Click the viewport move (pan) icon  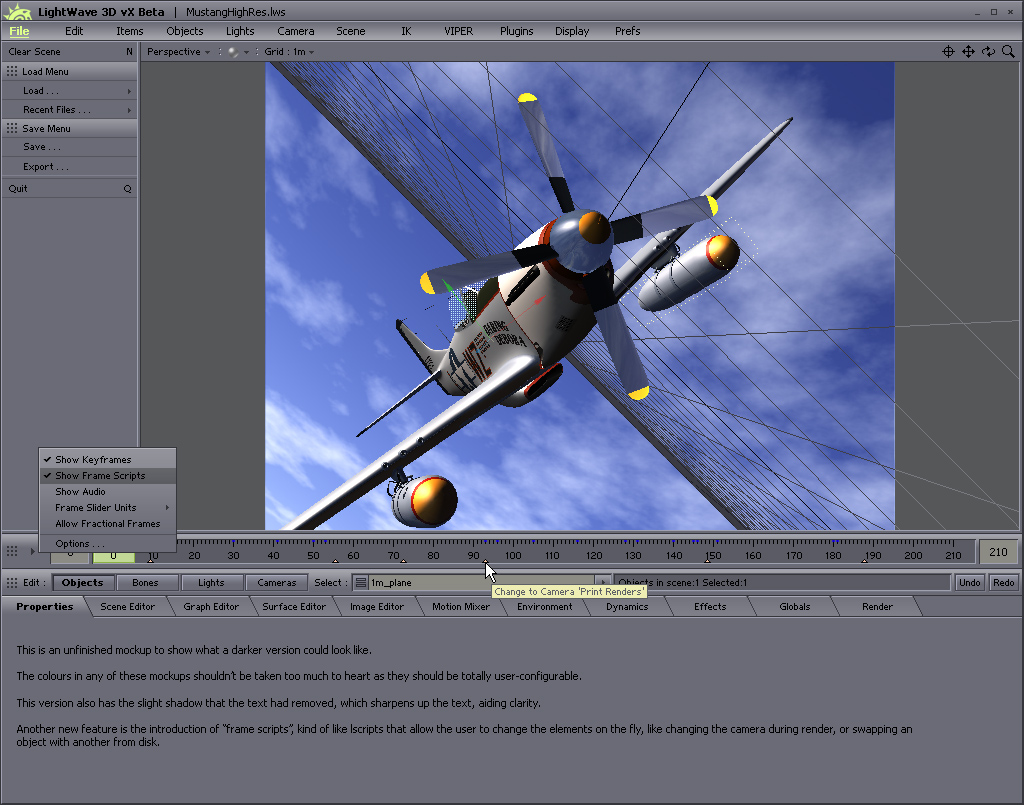coord(968,52)
